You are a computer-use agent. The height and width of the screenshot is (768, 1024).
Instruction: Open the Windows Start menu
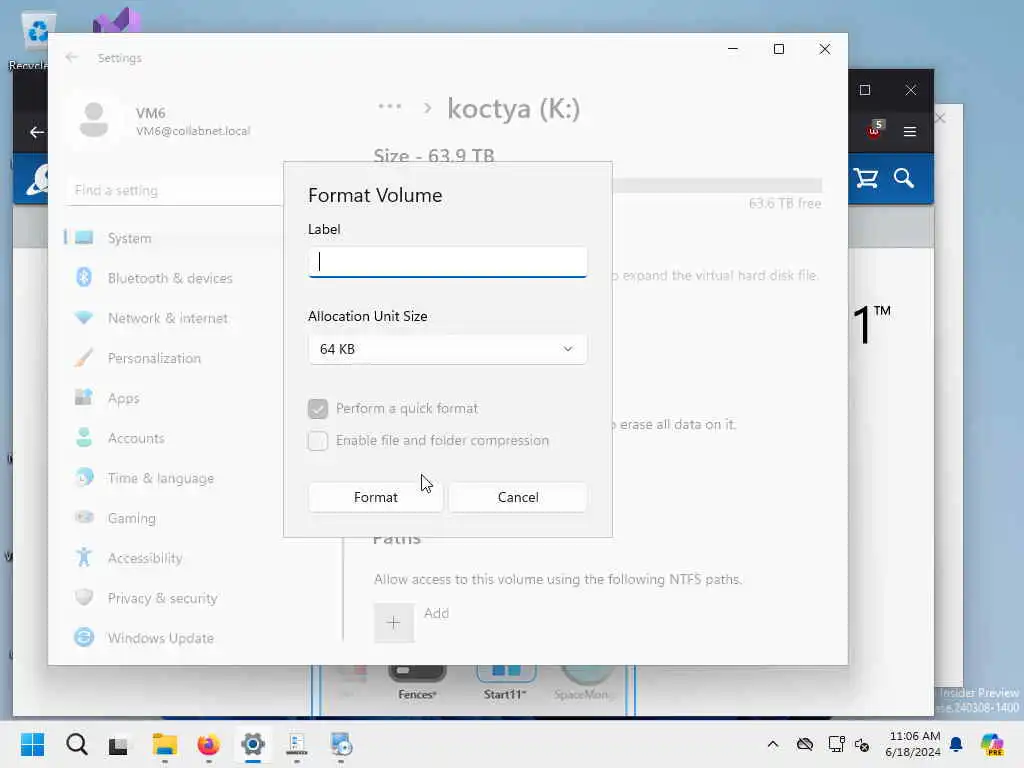32,744
